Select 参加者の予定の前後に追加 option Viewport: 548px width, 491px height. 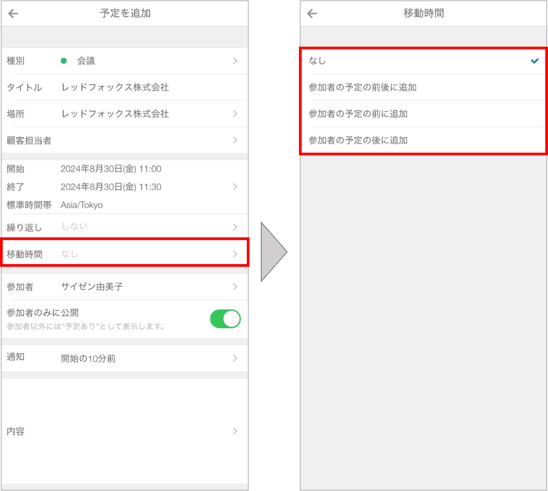pyautogui.click(x=423, y=87)
